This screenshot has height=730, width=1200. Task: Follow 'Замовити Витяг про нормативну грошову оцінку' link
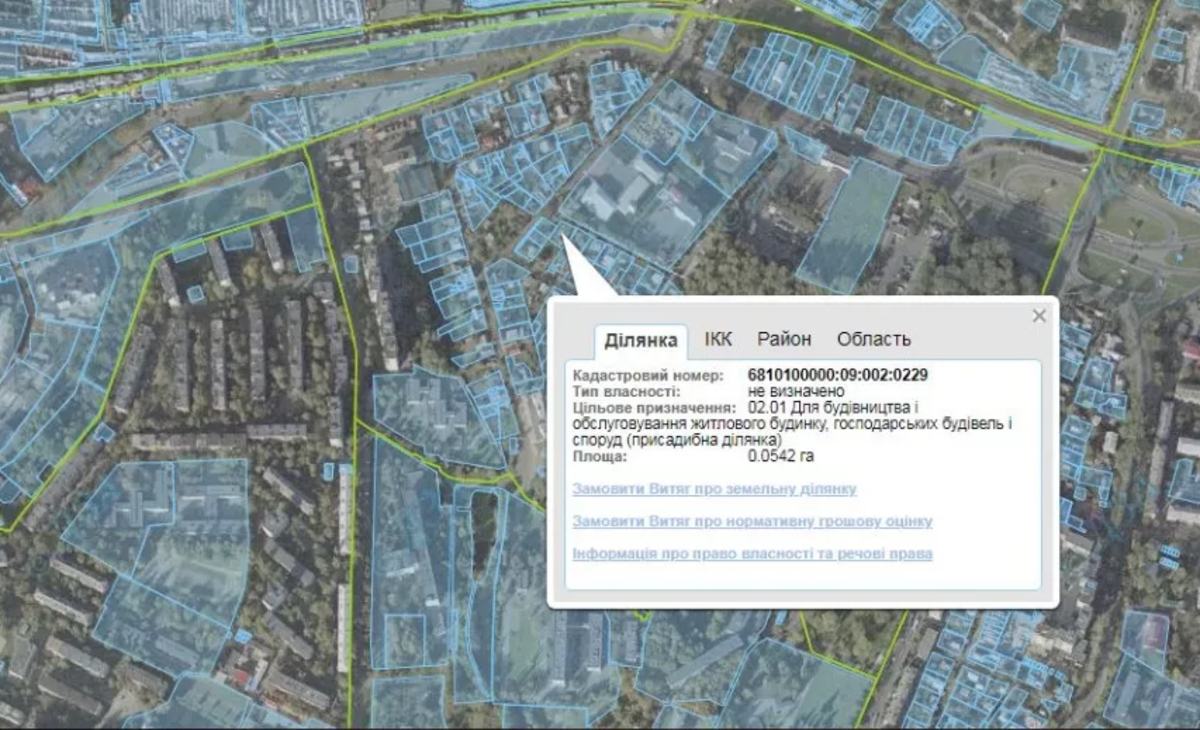[752, 521]
